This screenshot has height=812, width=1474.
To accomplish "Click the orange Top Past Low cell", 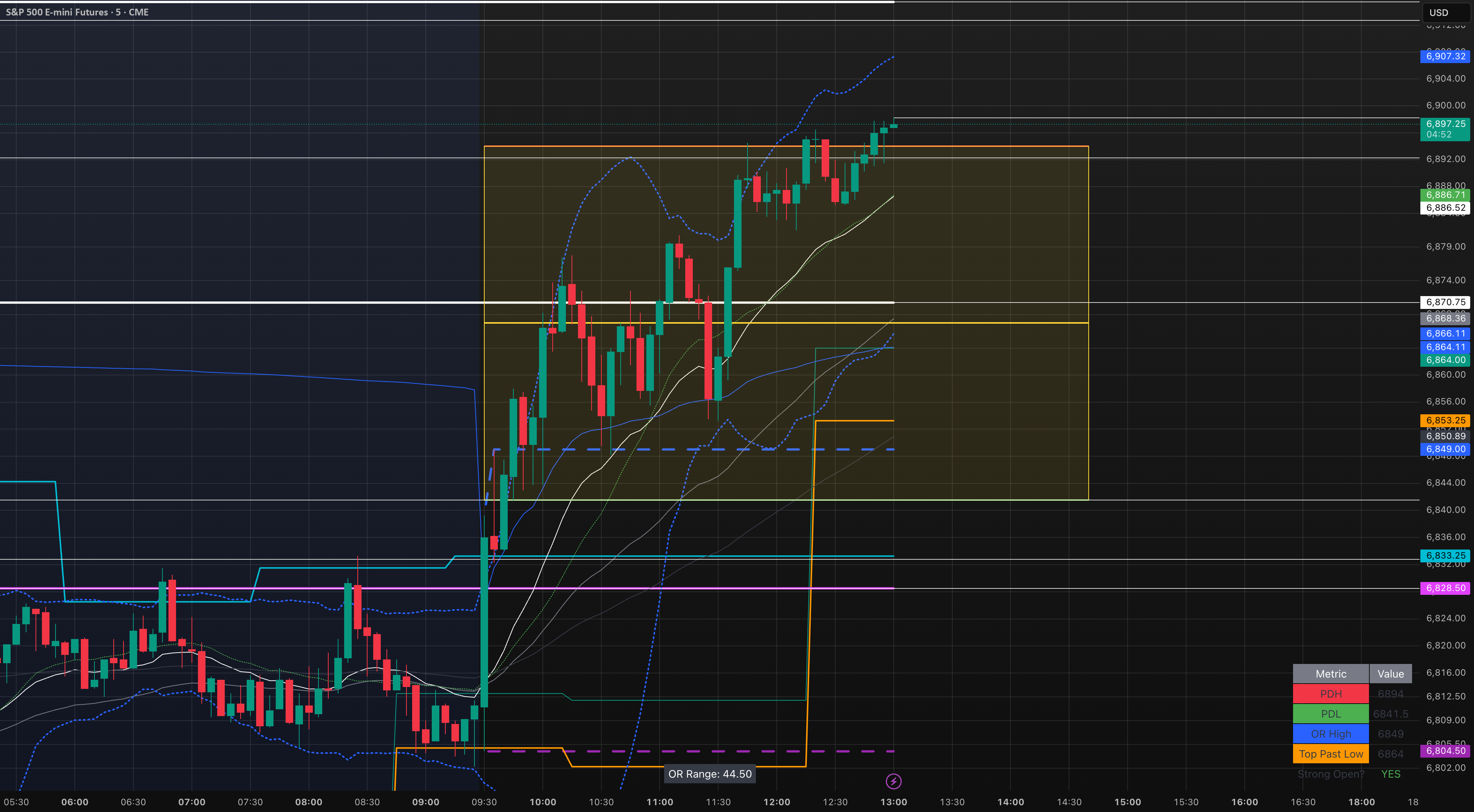I will tap(1330, 754).
